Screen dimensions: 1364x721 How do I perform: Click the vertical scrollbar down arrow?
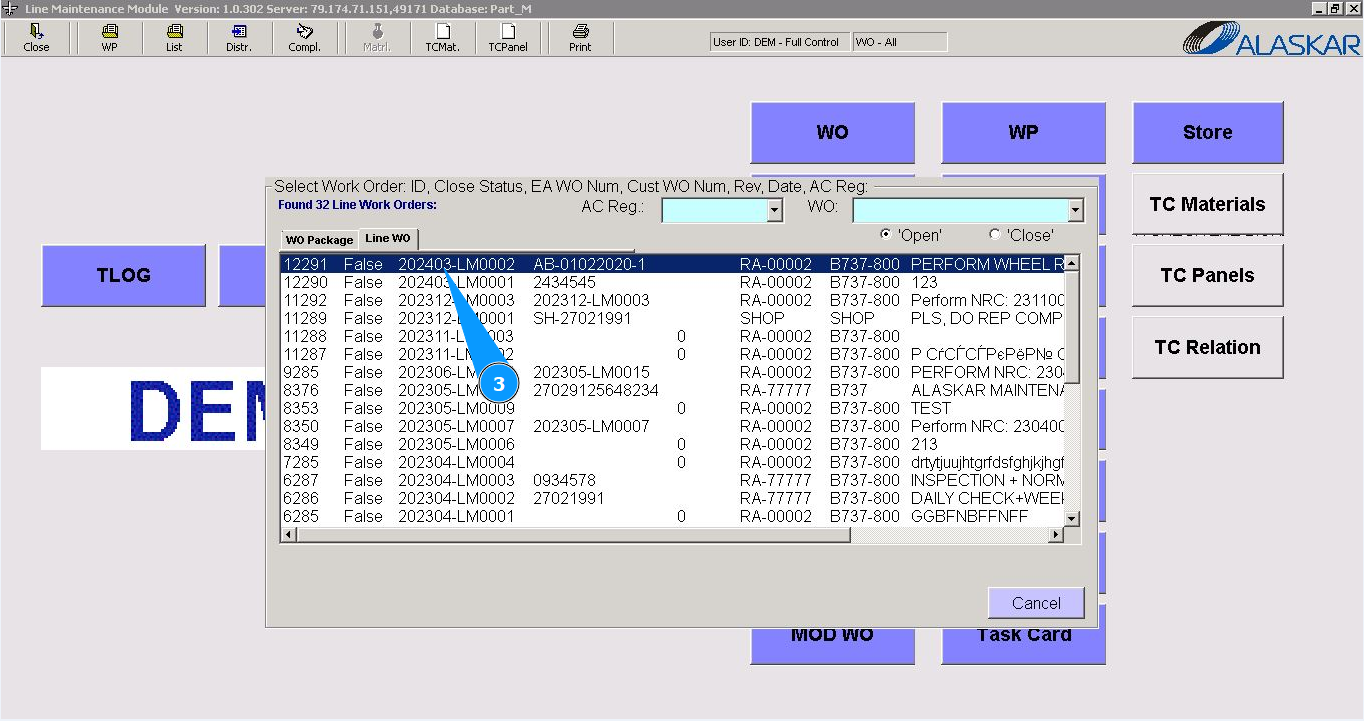pos(1072,518)
